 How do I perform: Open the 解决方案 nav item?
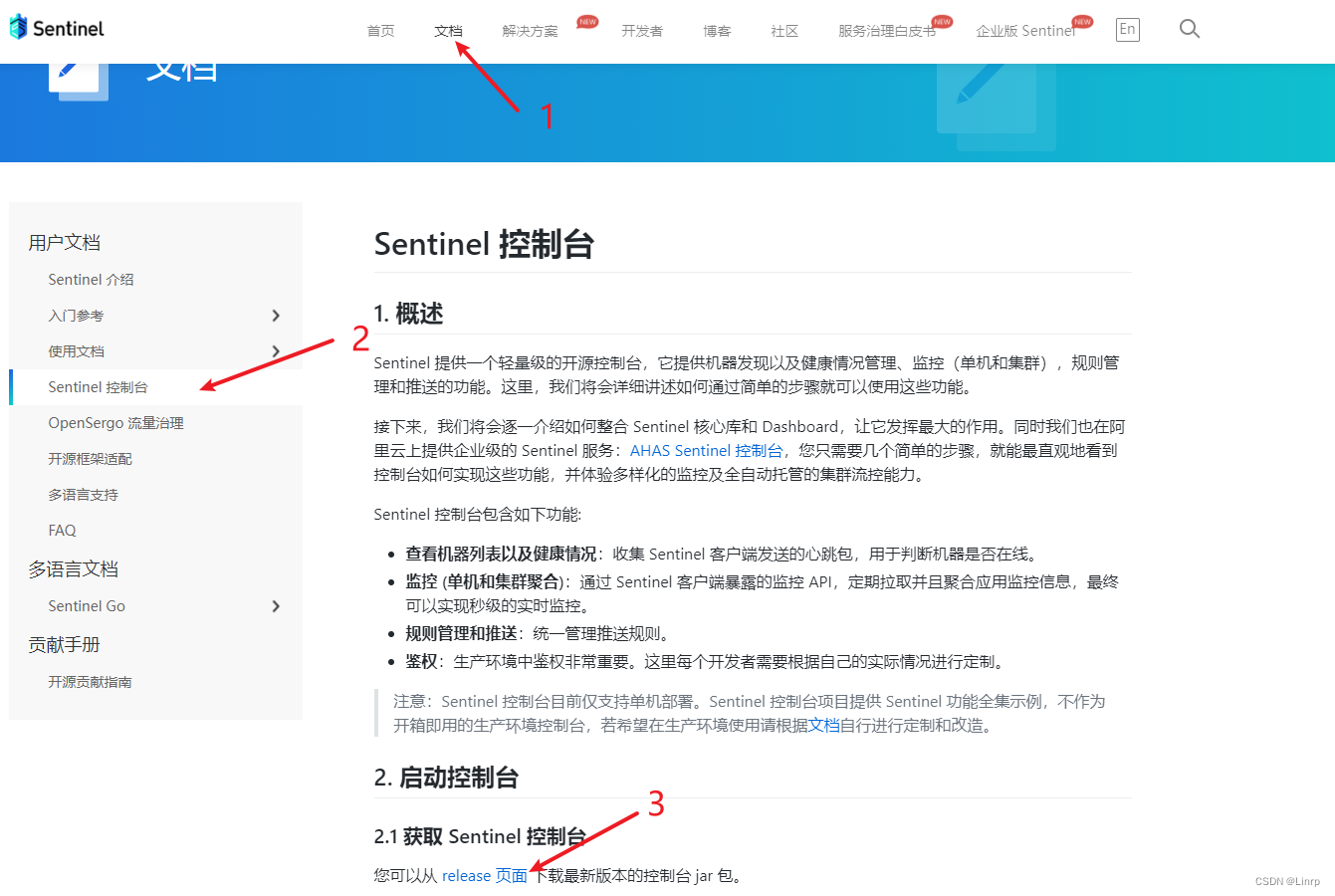pyautogui.click(x=530, y=31)
